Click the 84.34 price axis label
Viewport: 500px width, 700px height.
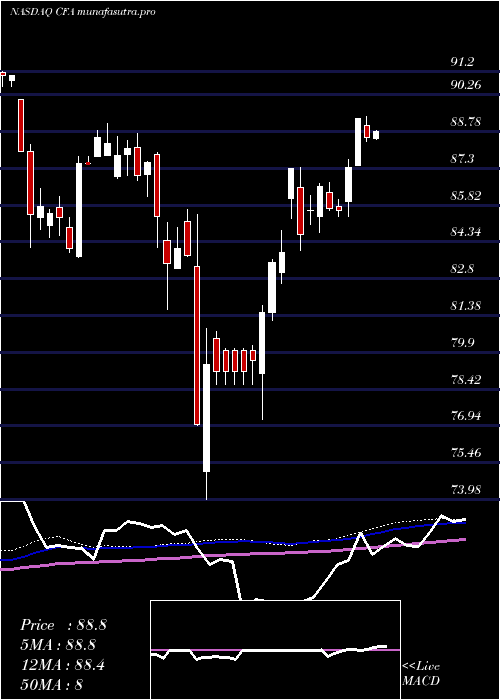pyautogui.click(x=466, y=232)
